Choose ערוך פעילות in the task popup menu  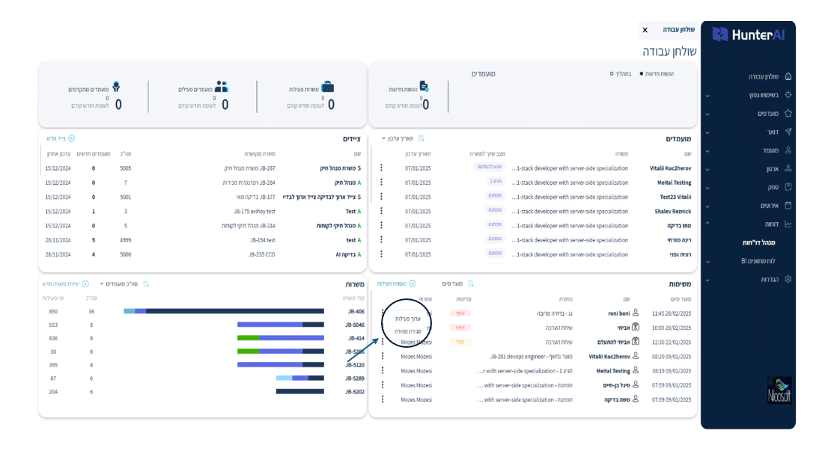[408, 319]
